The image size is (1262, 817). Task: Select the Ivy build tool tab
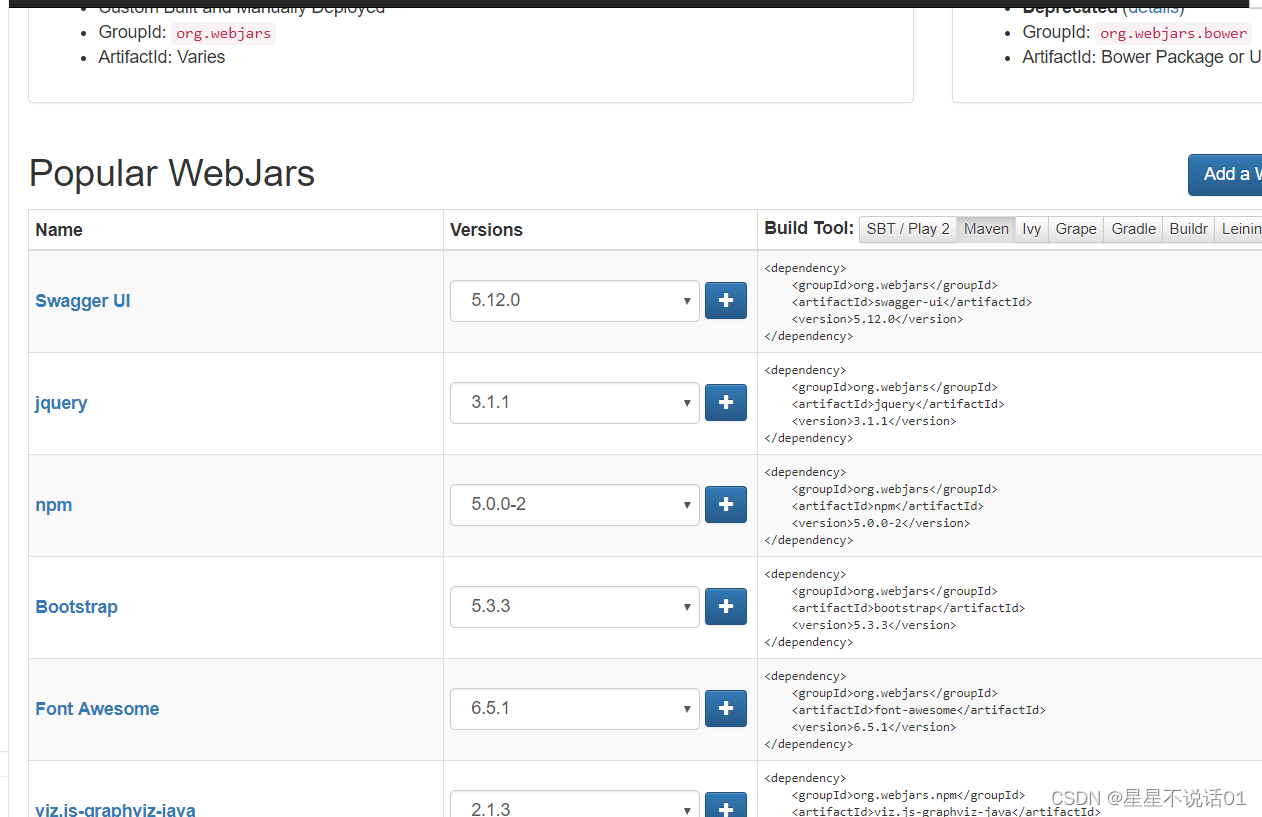pos(1031,229)
